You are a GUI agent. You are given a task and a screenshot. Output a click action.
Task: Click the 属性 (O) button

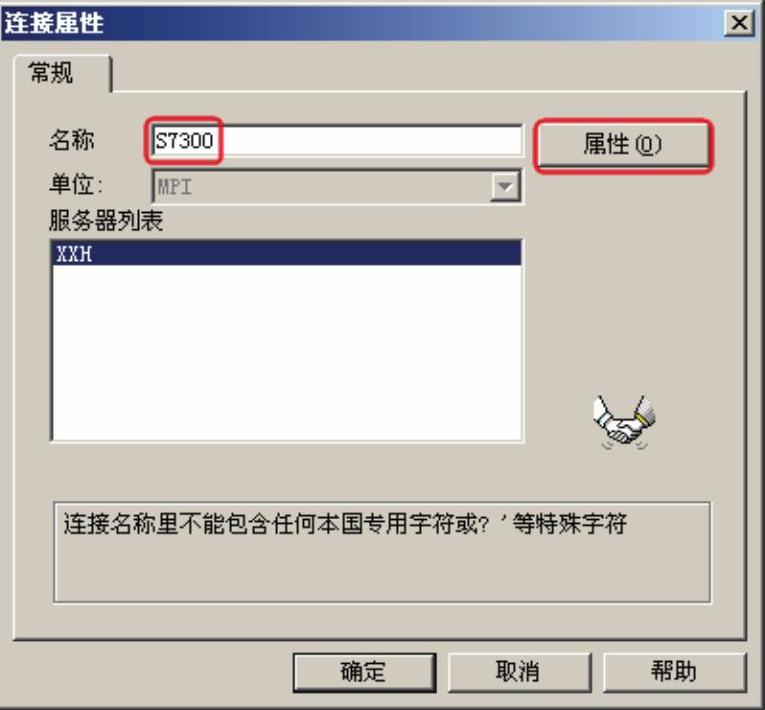(623, 144)
